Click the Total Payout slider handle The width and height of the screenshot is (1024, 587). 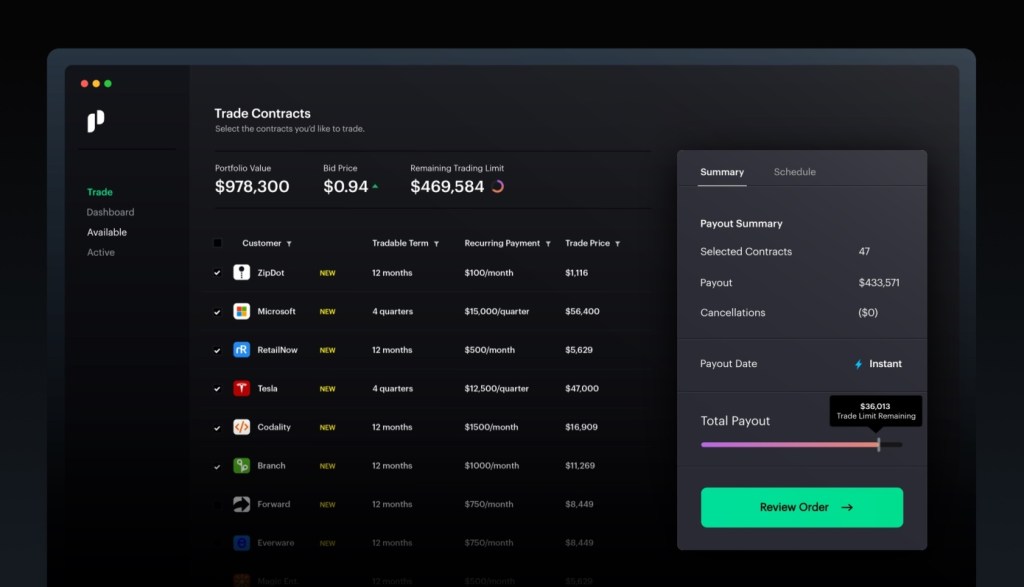click(879, 445)
